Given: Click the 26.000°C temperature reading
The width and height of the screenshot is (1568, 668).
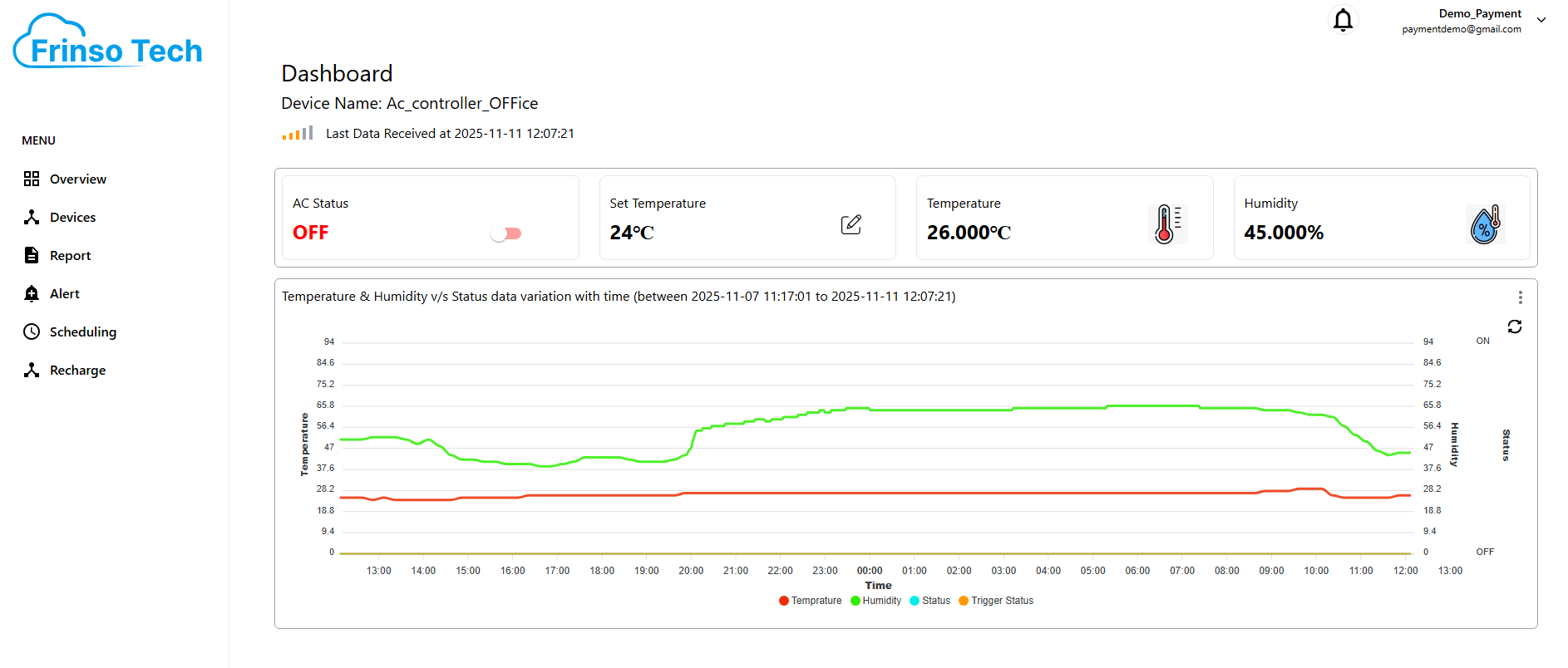Looking at the screenshot, I should [x=969, y=233].
